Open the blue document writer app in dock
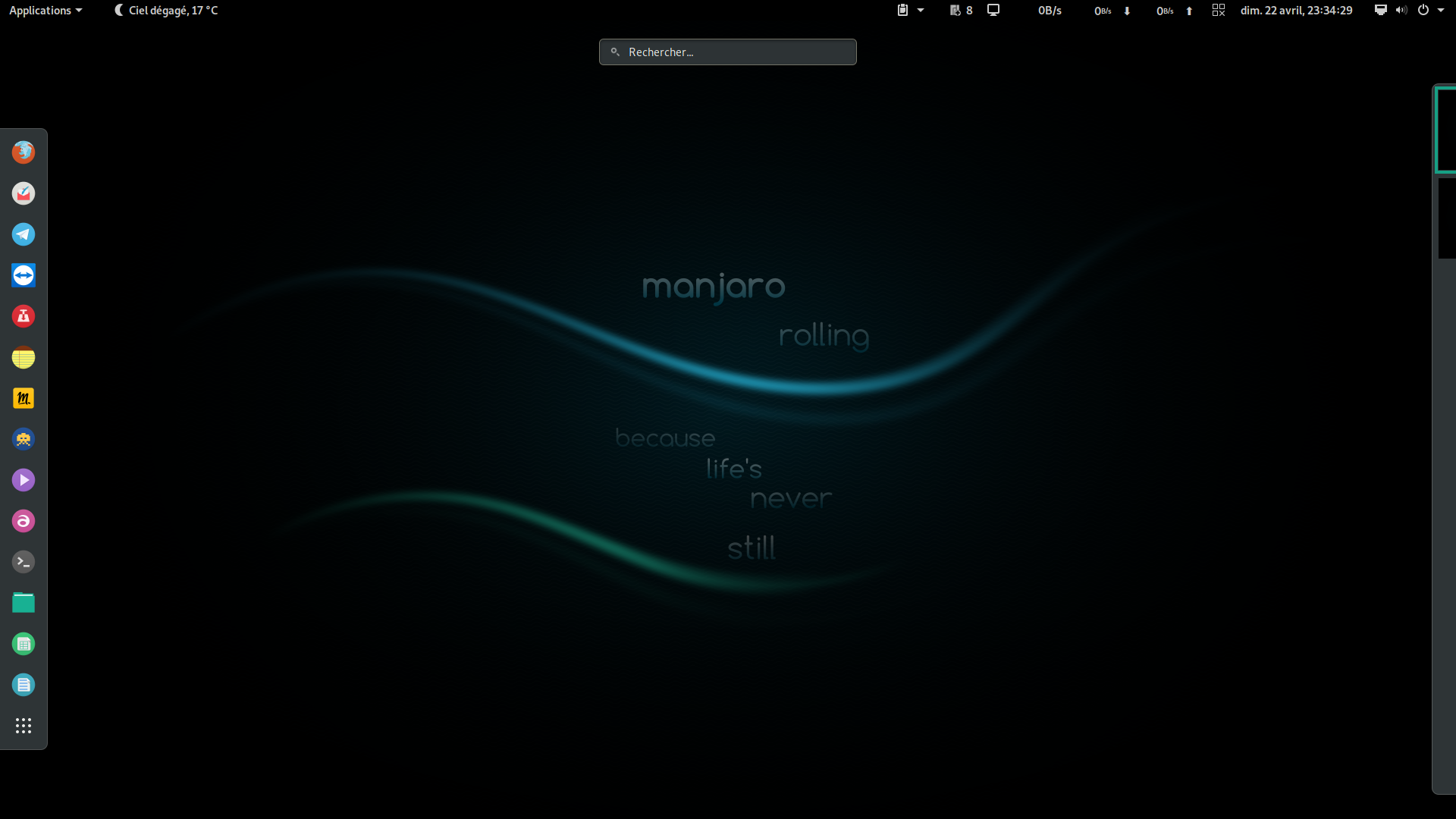Image resolution: width=1456 pixels, height=819 pixels. coord(24,685)
